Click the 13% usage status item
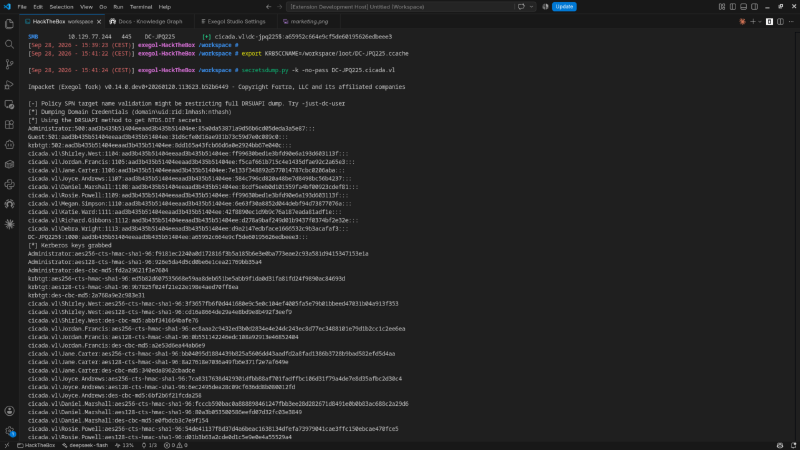The width and height of the screenshot is (800, 450). pos(124,445)
